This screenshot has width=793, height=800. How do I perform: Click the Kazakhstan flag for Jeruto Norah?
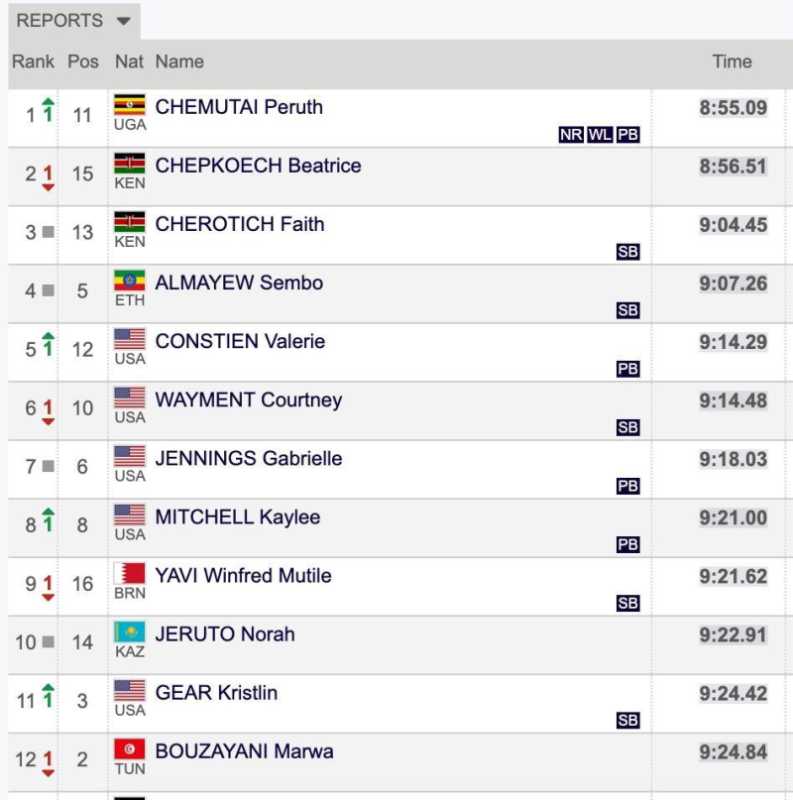point(129,632)
